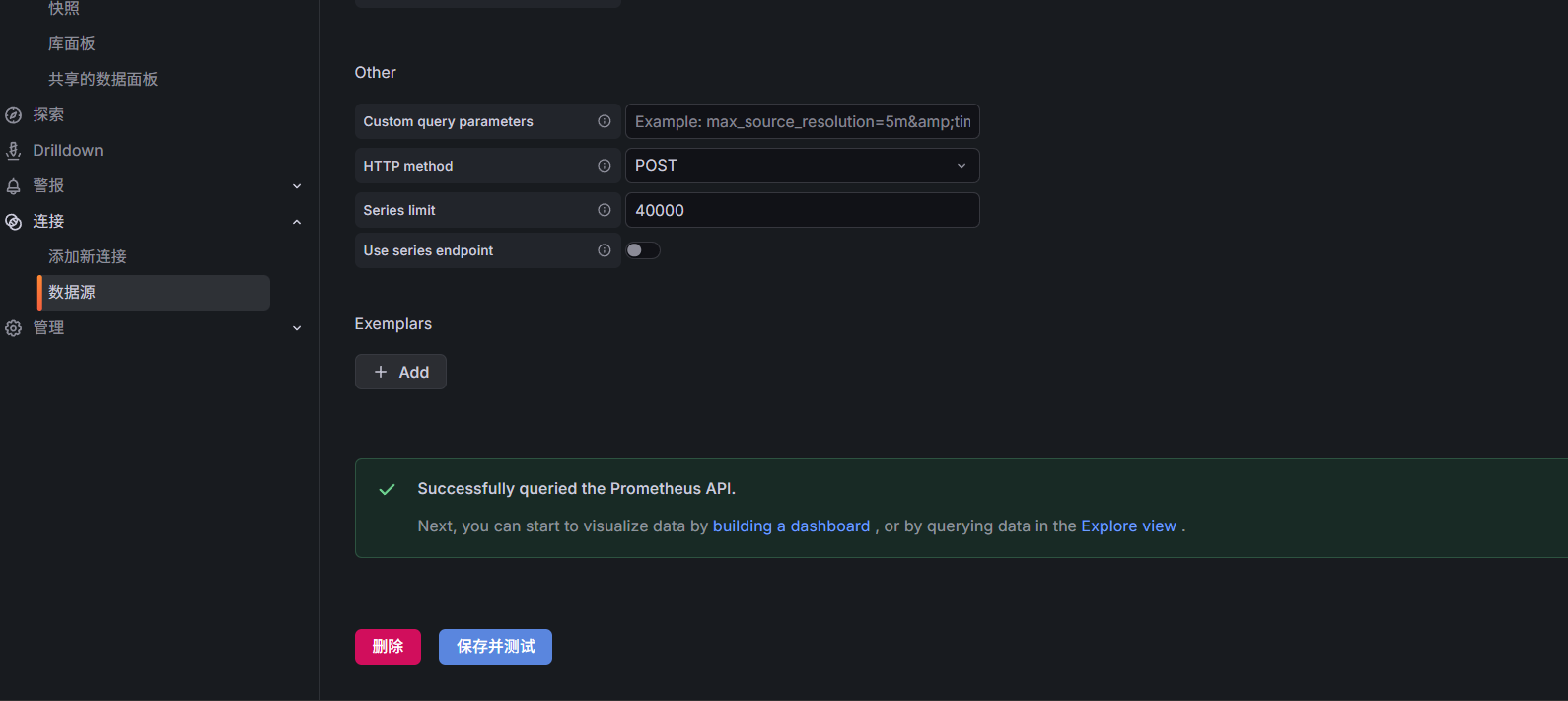1568x701 pixels.
Task: Follow the building a dashboard link
Action: click(x=791, y=526)
